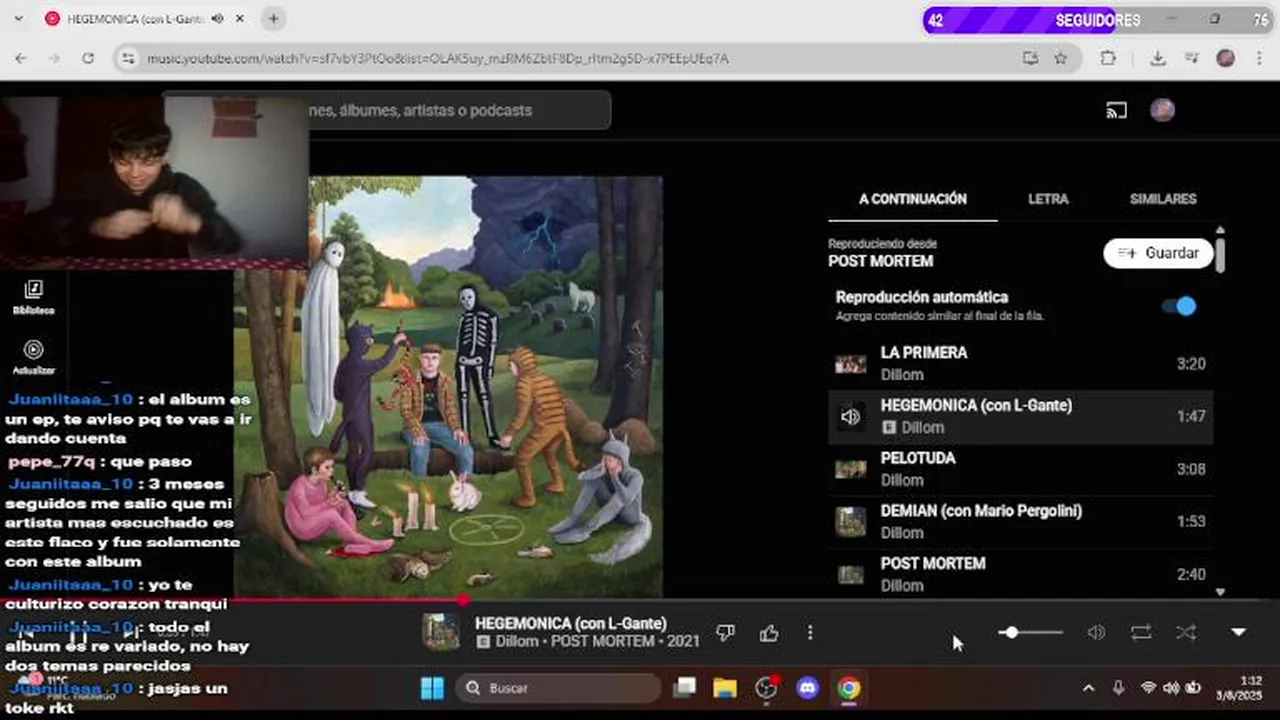Viewport: 1280px width, 720px height.
Task: Like the current song with thumbs up
Action: pyautogui.click(x=768, y=632)
